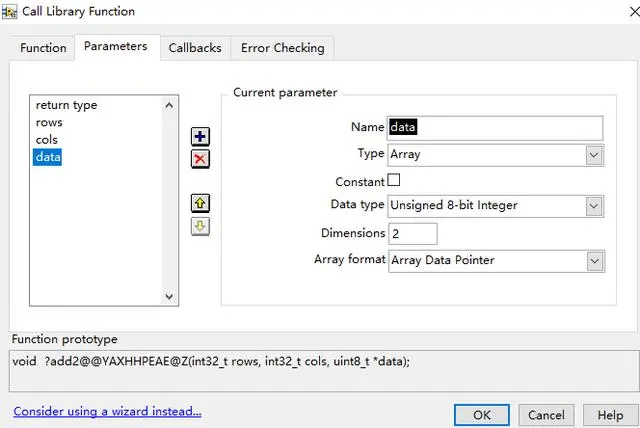This screenshot has height=428, width=640.
Task: Click parameter list scroll down arrow
Action: point(169,296)
